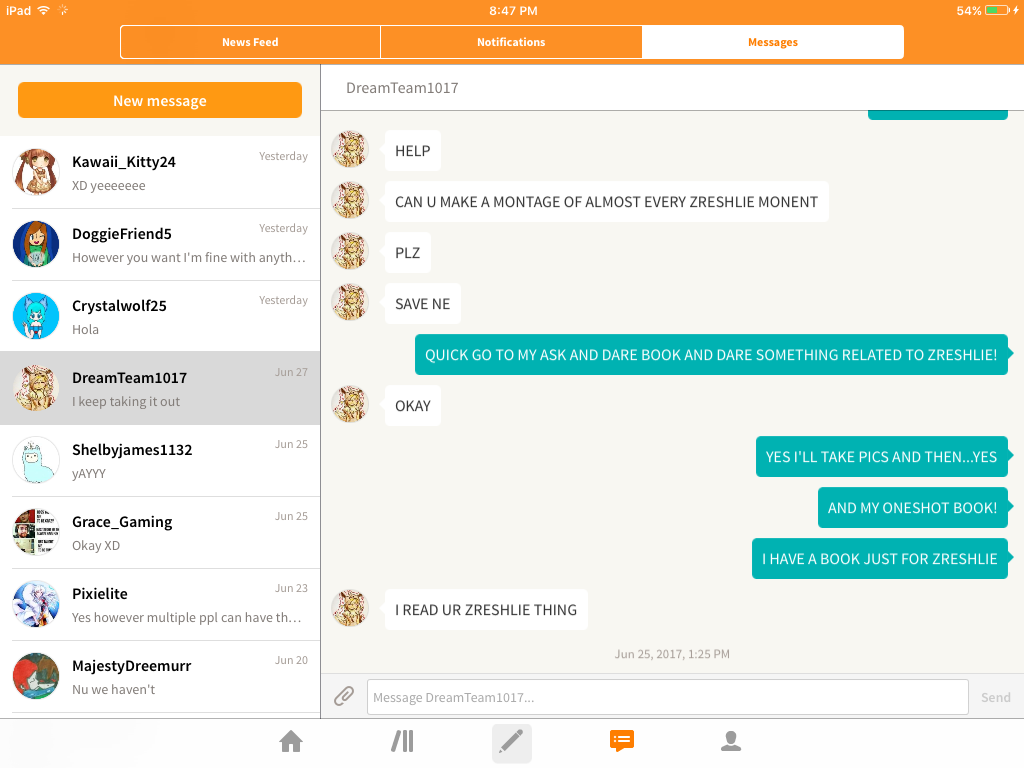Open the Pixielite conversation

(x=160, y=605)
